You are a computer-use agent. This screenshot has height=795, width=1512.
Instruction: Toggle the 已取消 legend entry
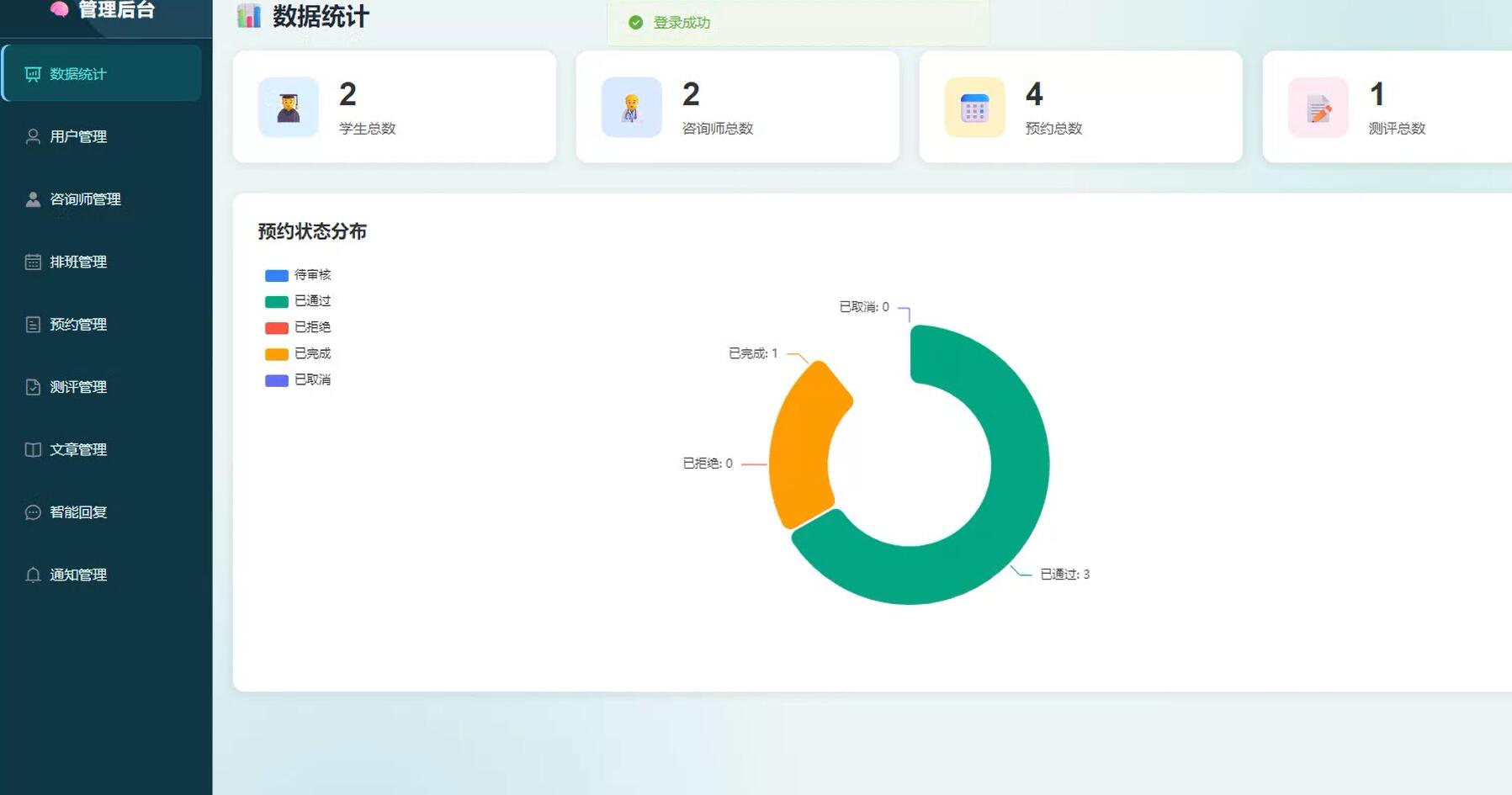click(298, 379)
